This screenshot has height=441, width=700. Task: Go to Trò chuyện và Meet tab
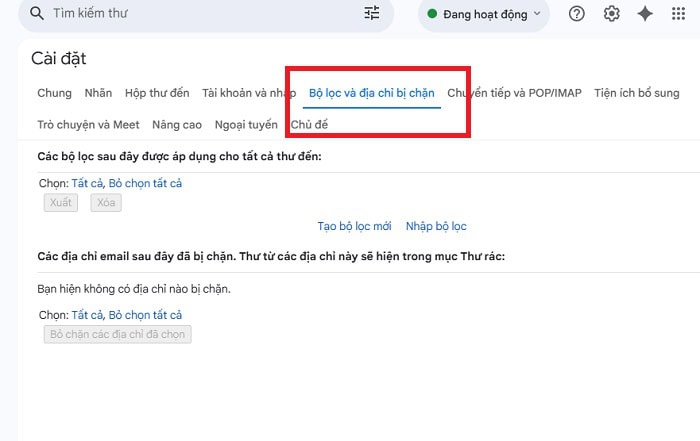click(x=88, y=125)
